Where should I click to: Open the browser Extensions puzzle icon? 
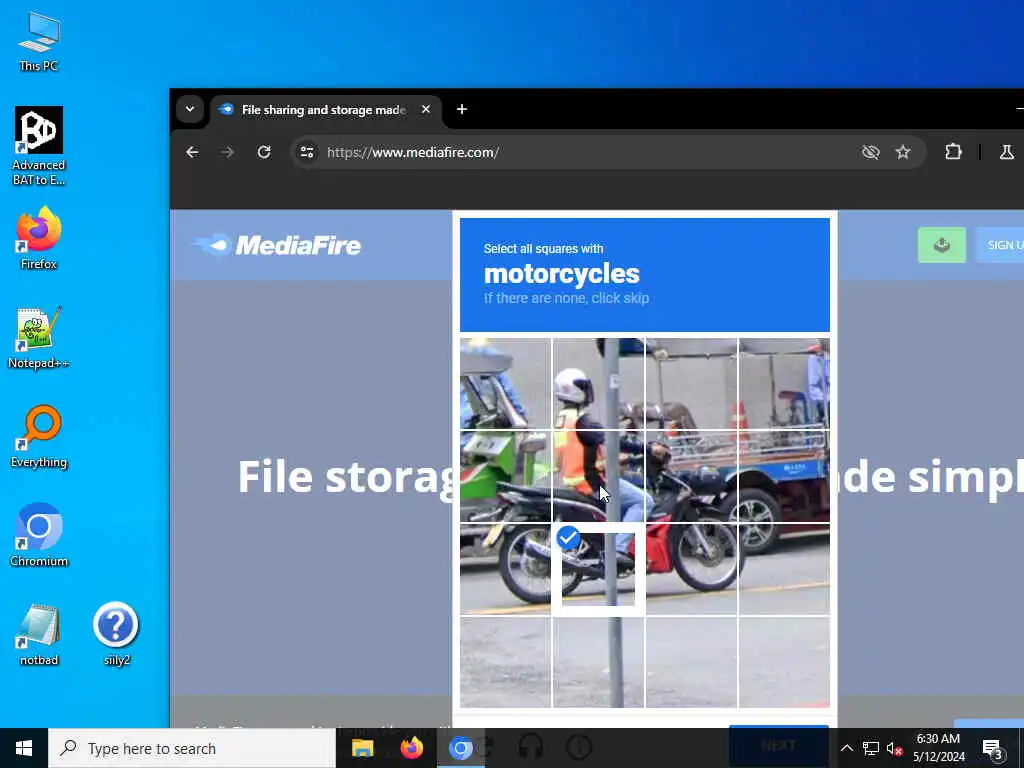pos(953,152)
